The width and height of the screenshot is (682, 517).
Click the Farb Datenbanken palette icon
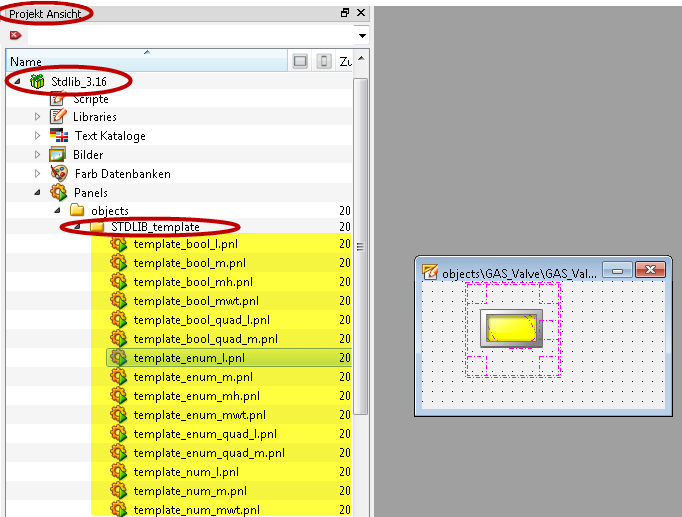click(x=57, y=173)
